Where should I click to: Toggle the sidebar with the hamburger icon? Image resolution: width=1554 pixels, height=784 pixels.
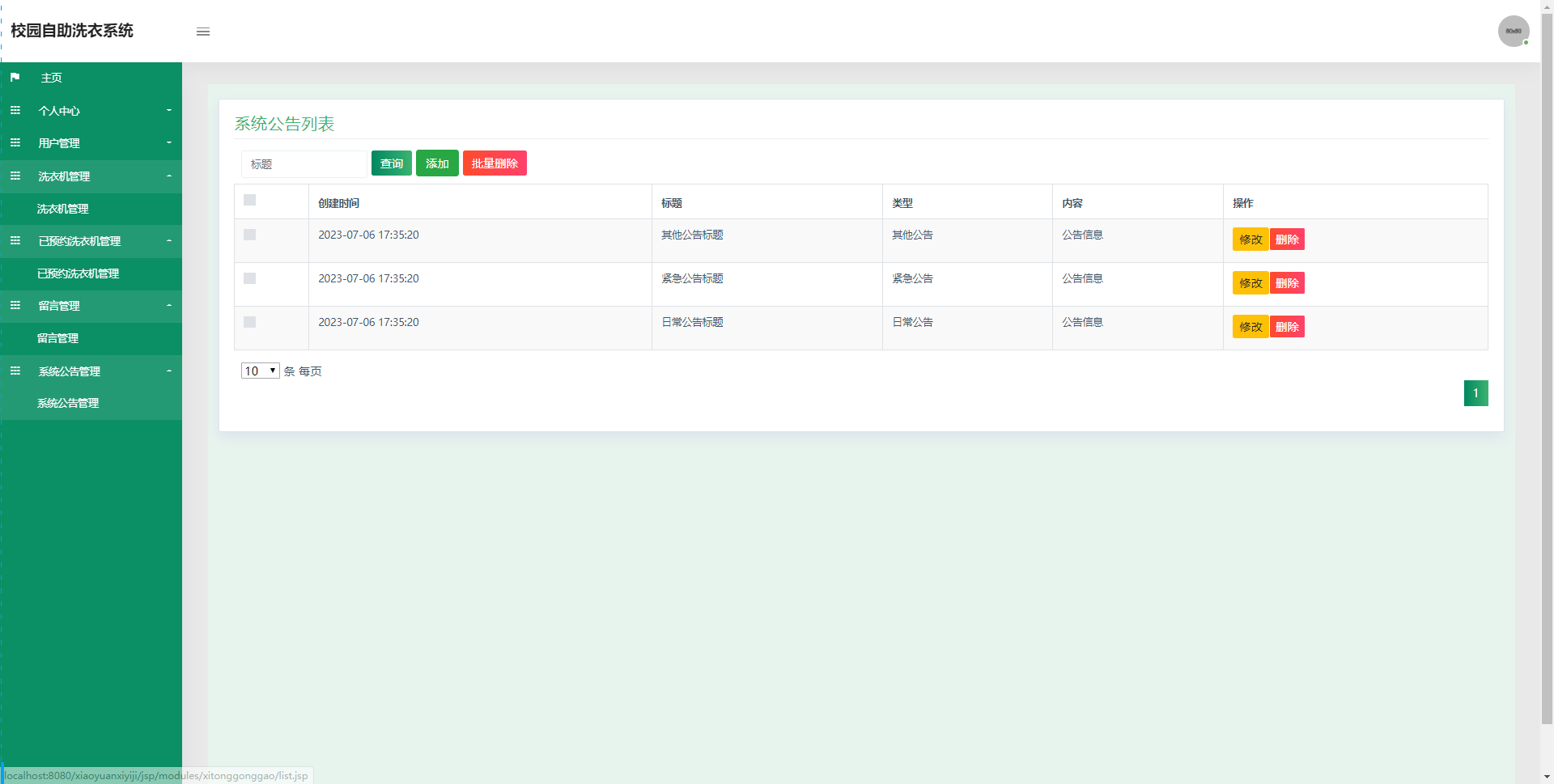203,32
